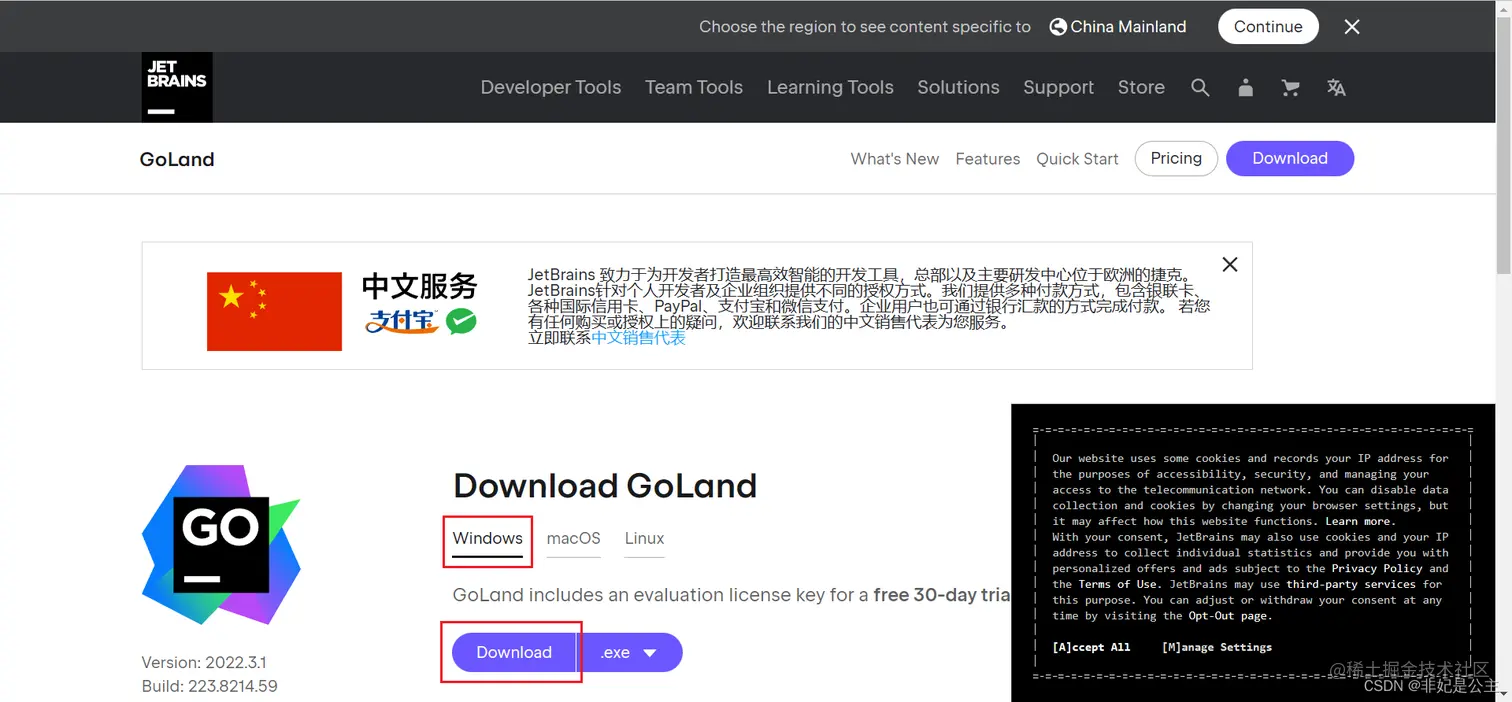Screen dimensions: 1512x702
Task: Click the GoLand GO logo
Action: pyautogui.click(x=220, y=545)
